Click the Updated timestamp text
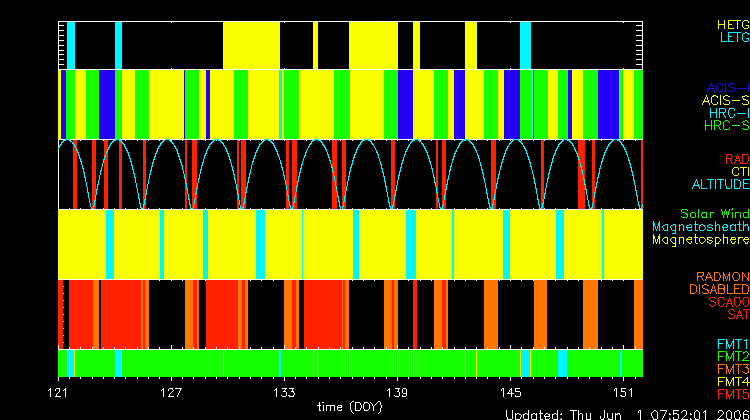The image size is (750, 420). (x=626, y=414)
